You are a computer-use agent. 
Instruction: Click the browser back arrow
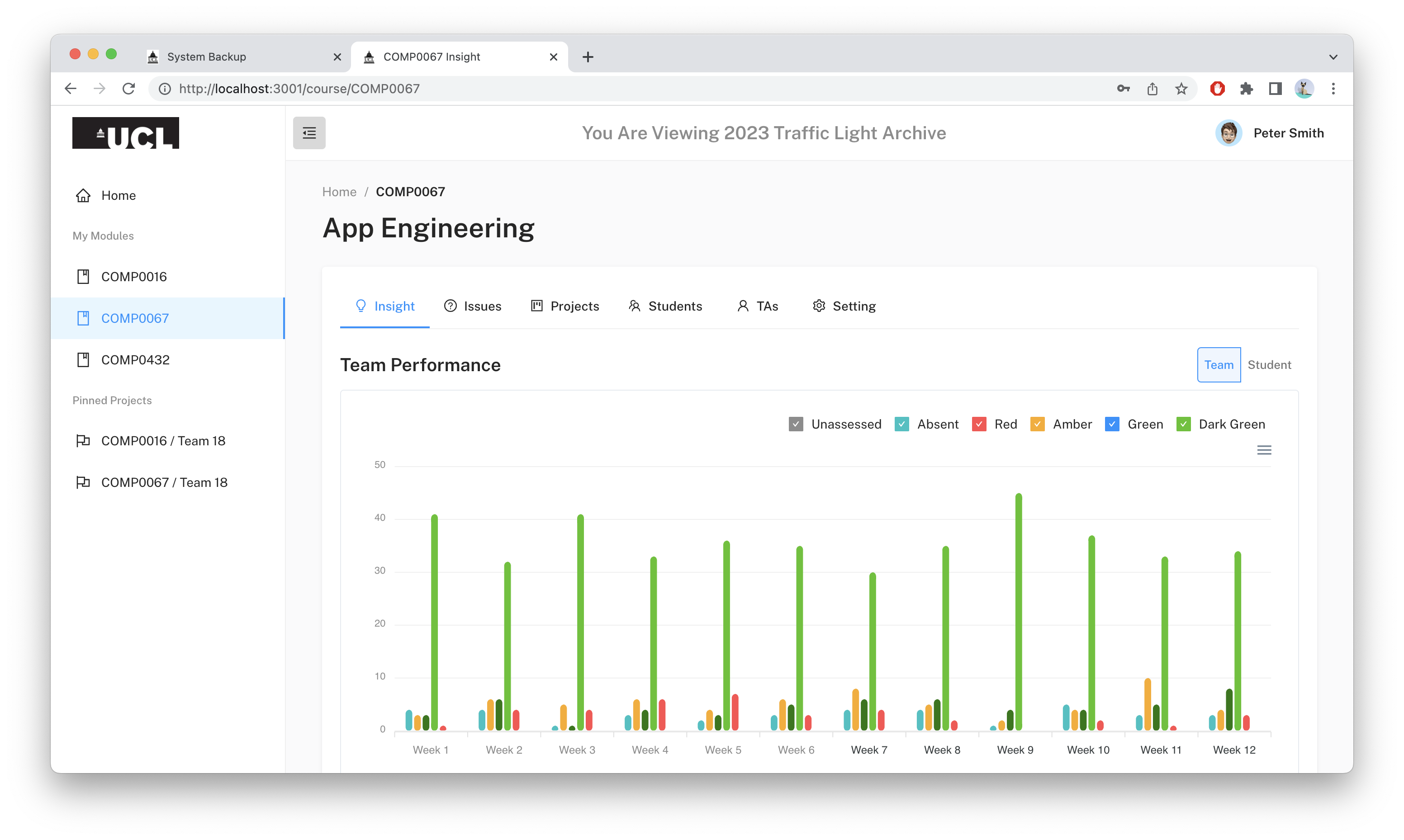[x=71, y=88]
